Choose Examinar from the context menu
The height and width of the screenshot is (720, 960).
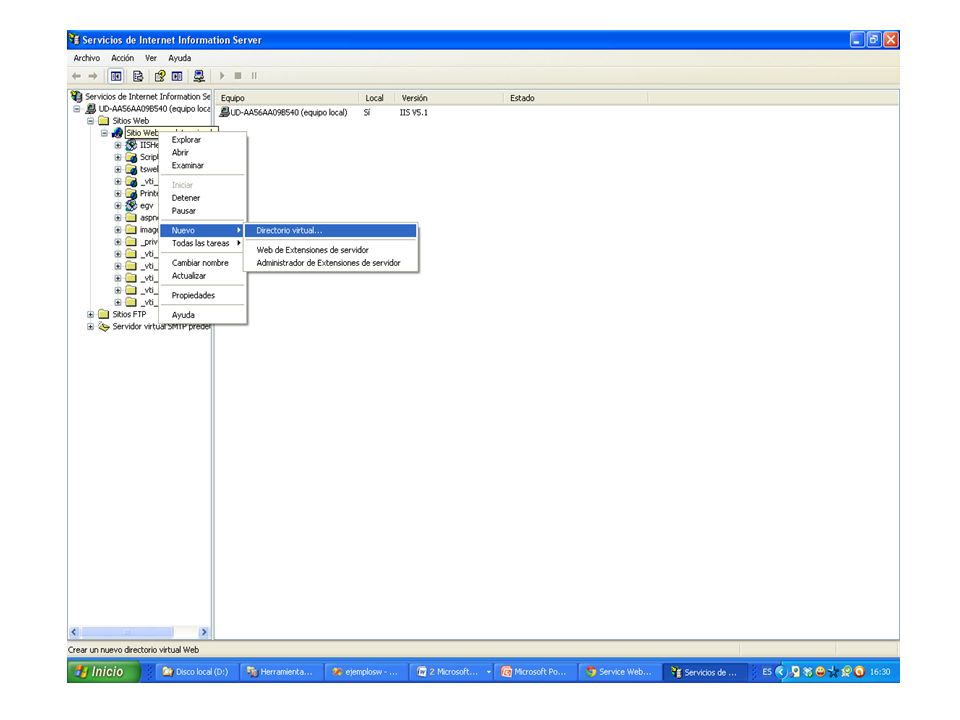(203, 165)
